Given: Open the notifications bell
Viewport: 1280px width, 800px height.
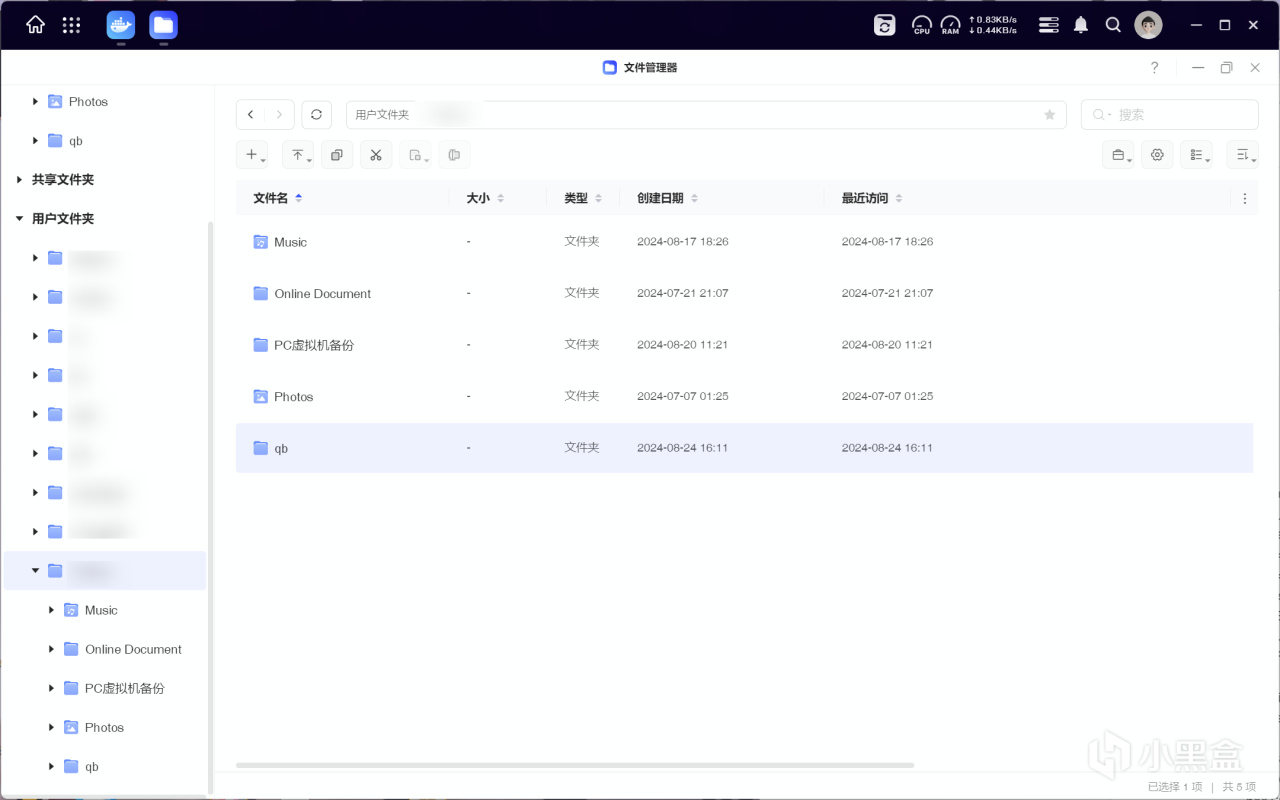Looking at the screenshot, I should (1081, 25).
